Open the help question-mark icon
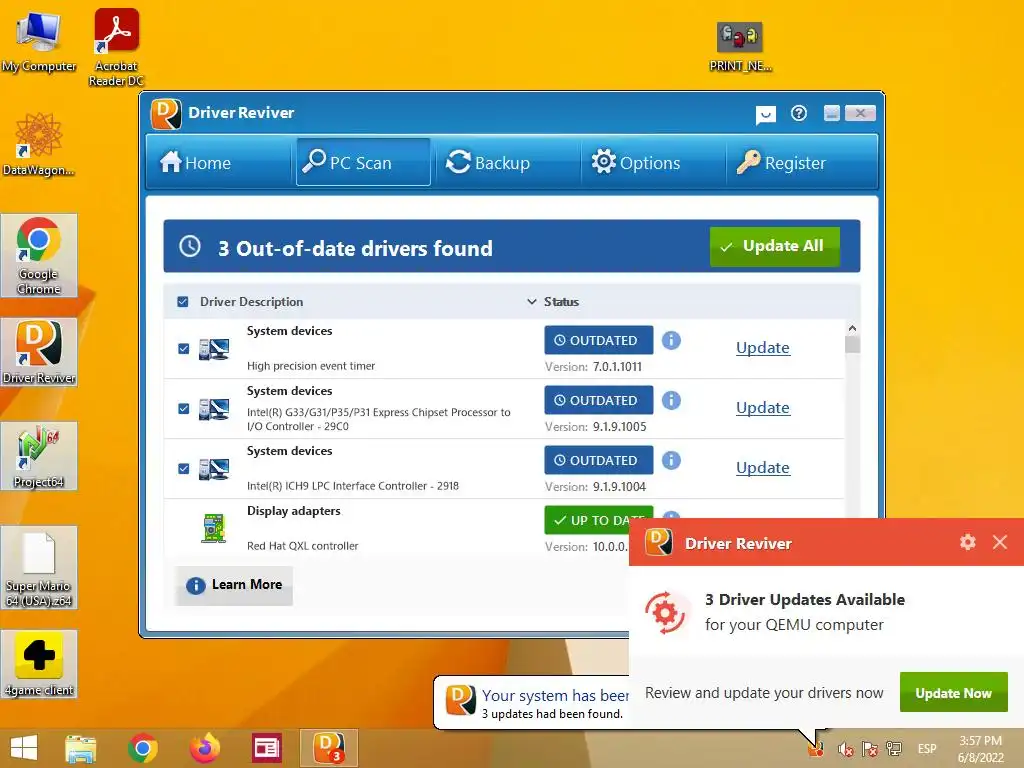The image size is (1024, 768). click(x=799, y=114)
